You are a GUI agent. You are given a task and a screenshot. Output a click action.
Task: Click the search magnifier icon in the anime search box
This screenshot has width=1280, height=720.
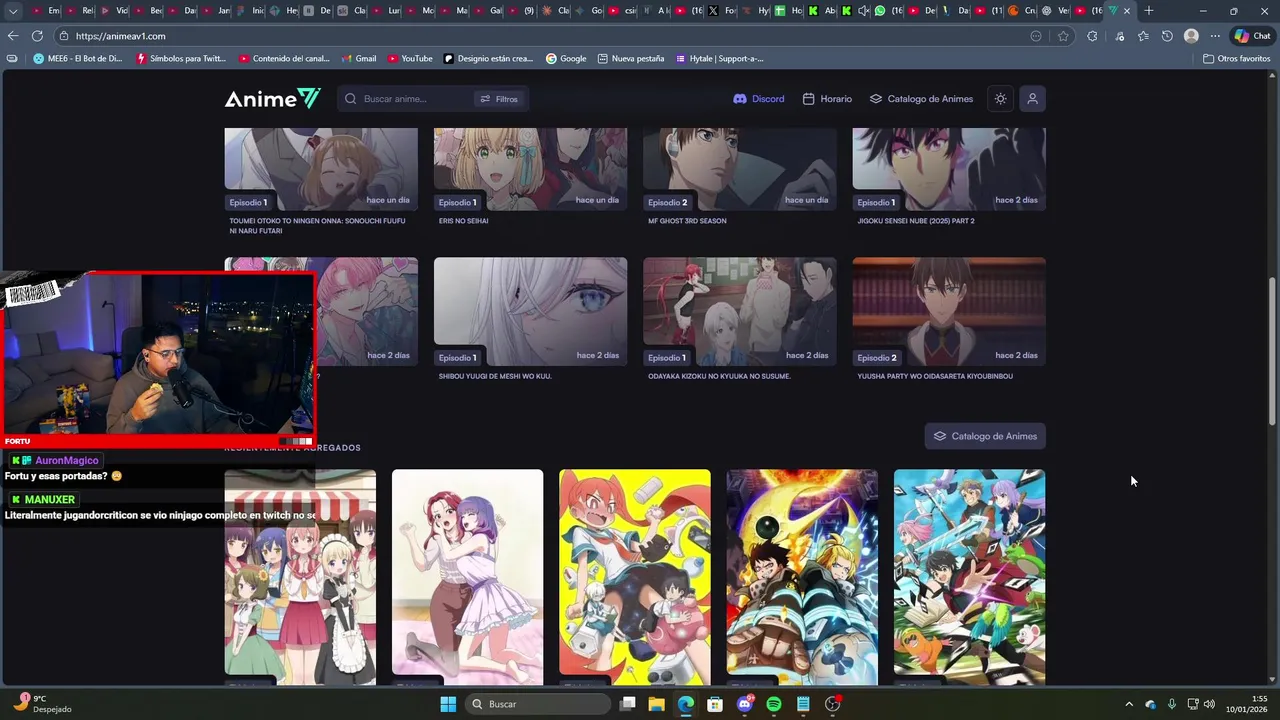coord(351,99)
